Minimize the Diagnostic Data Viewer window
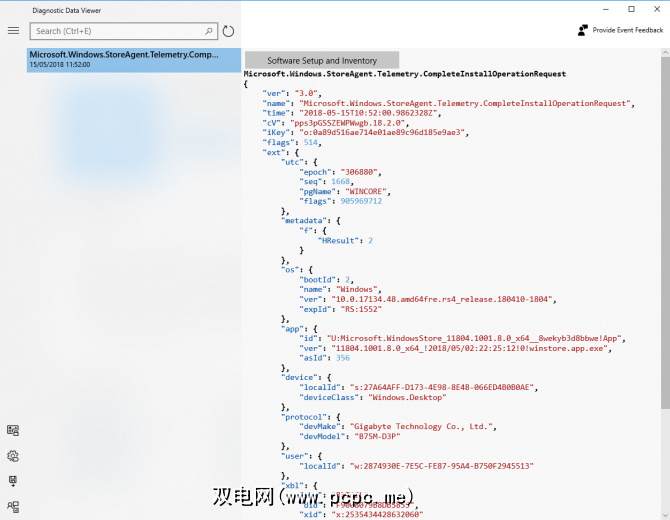670x520 pixels. 606,9
